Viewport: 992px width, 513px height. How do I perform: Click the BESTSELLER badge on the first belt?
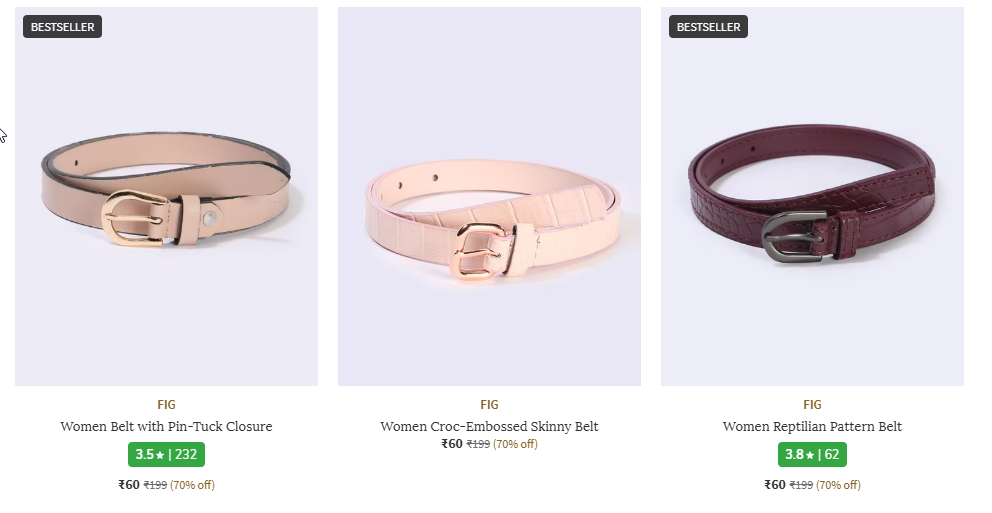63,27
